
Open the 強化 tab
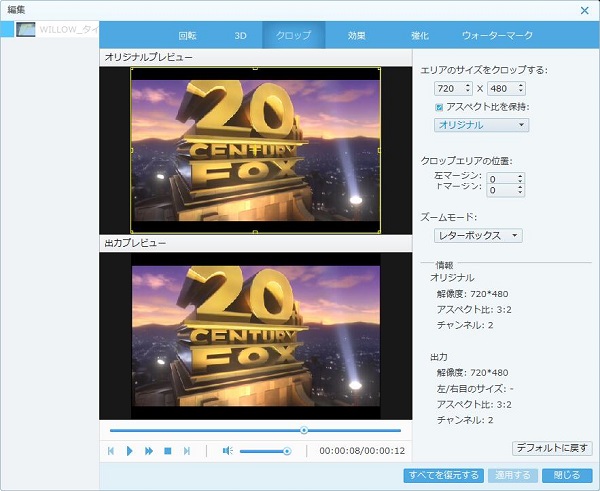point(420,36)
